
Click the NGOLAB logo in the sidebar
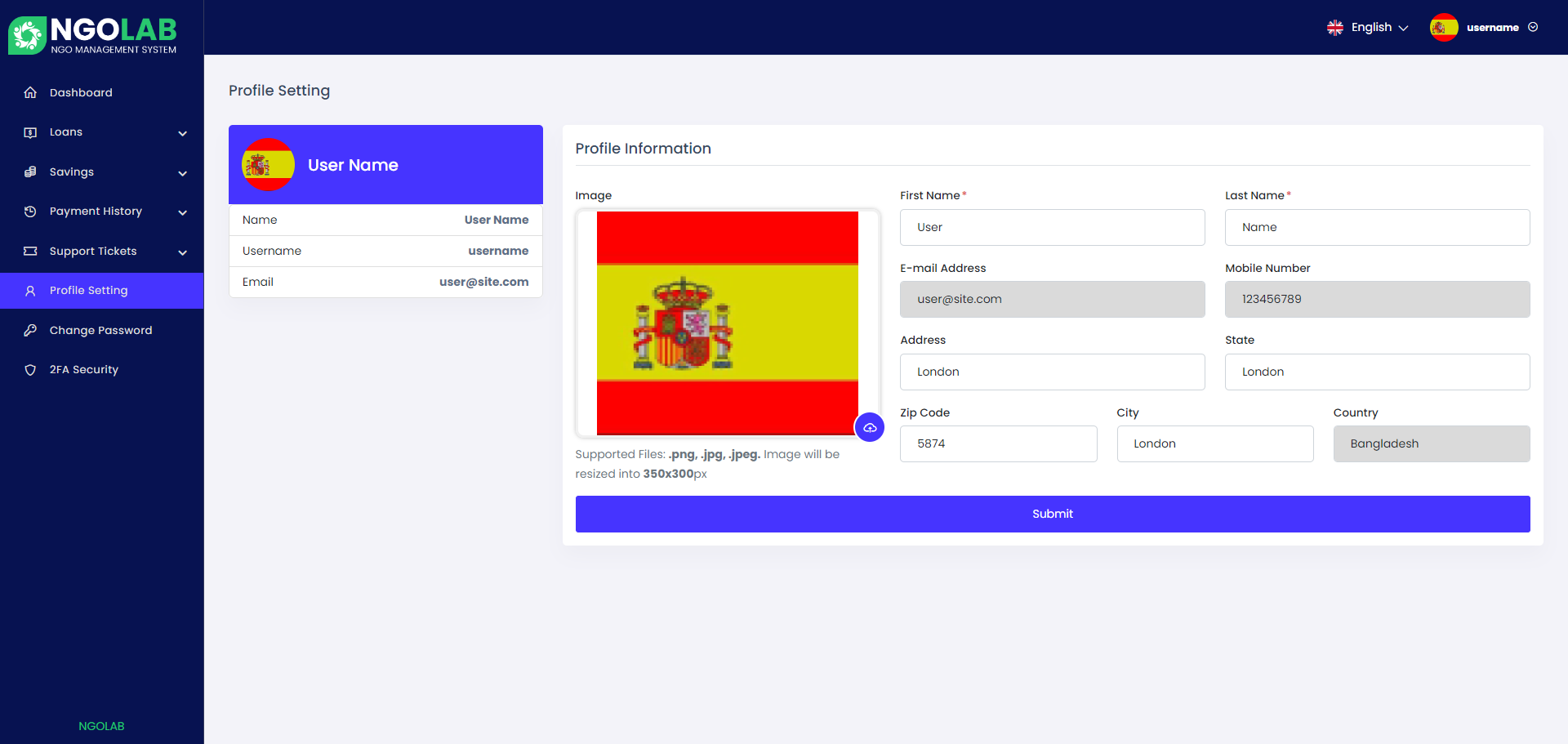point(92,36)
